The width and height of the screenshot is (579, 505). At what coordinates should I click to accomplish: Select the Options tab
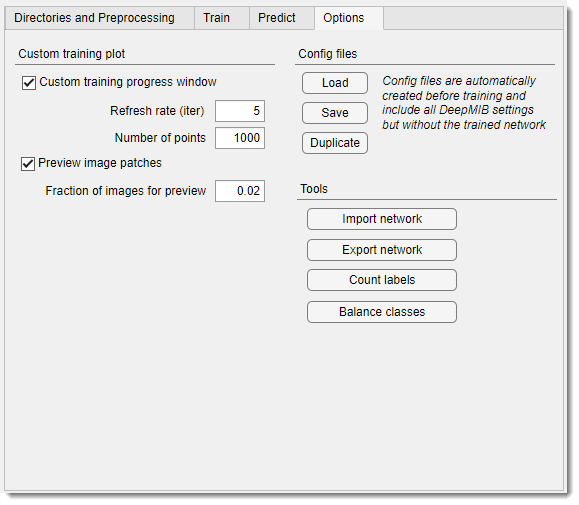pyautogui.click(x=344, y=18)
